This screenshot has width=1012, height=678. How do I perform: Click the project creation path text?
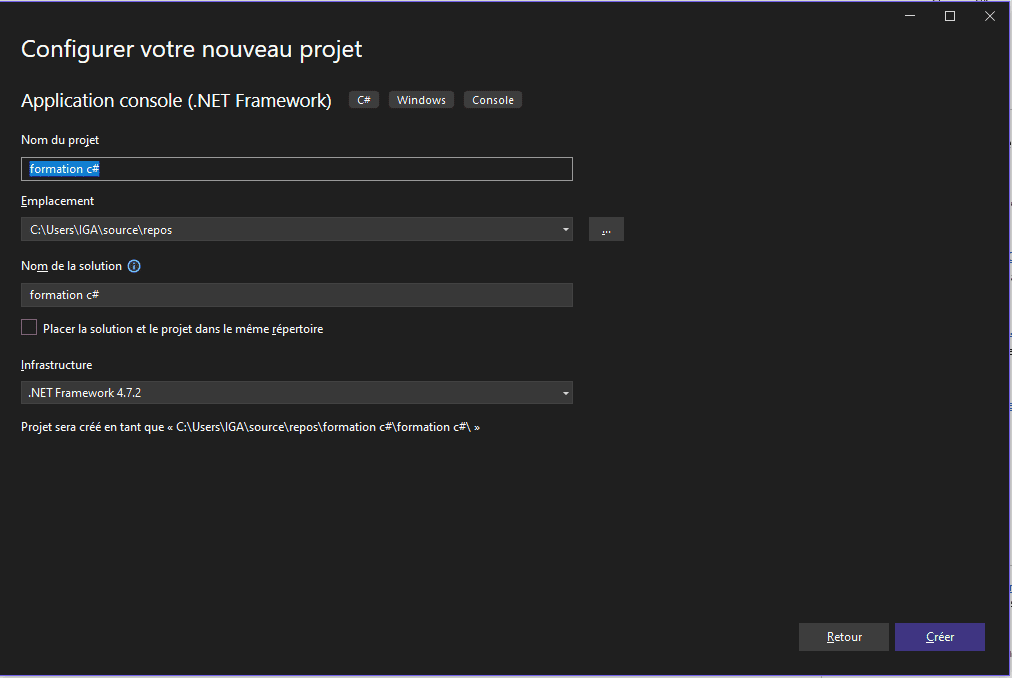tap(250, 427)
